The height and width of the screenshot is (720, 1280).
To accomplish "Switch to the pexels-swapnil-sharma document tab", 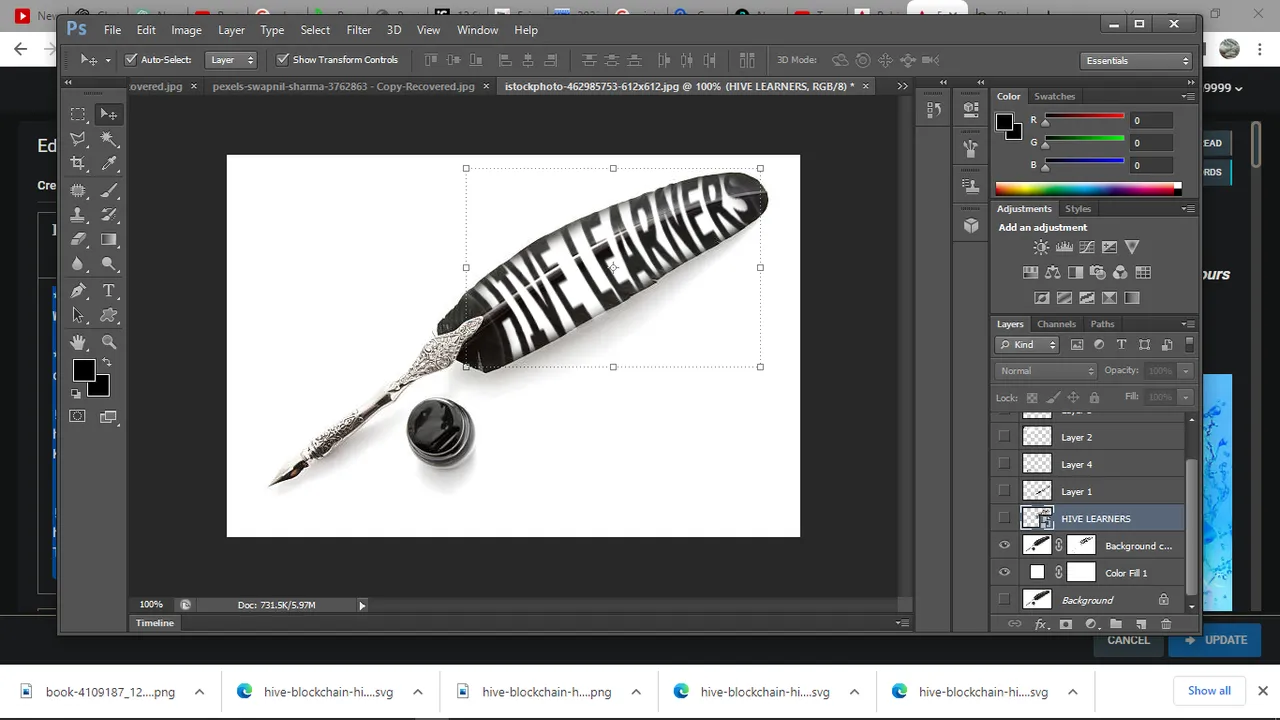I will 343,86.
